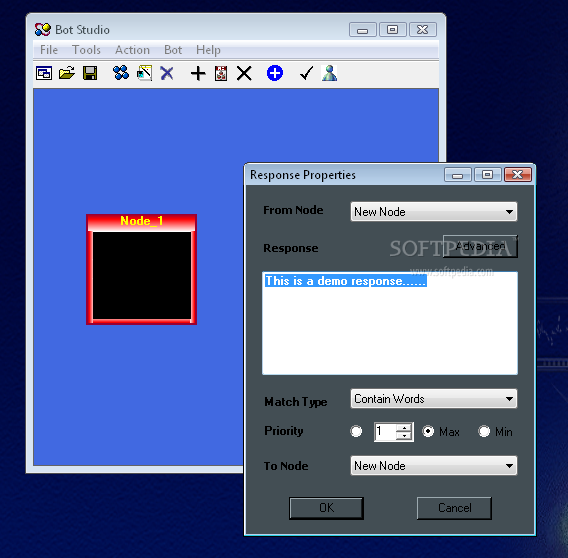Image resolution: width=568 pixels, height=558 pixels.
Task: Open the File menu
Action: pyautogui.click(x=49, y=50)
